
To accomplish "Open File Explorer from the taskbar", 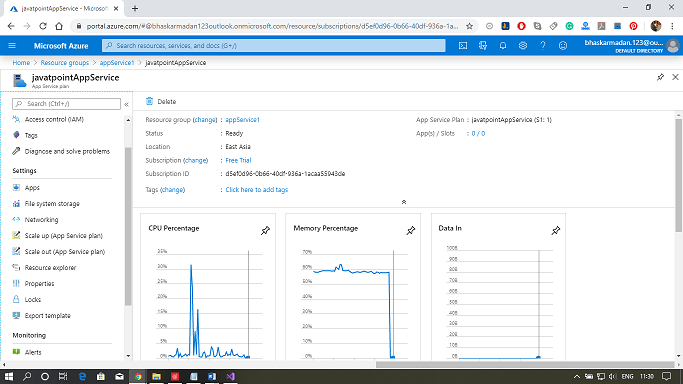I will click(x=156, y=376).
